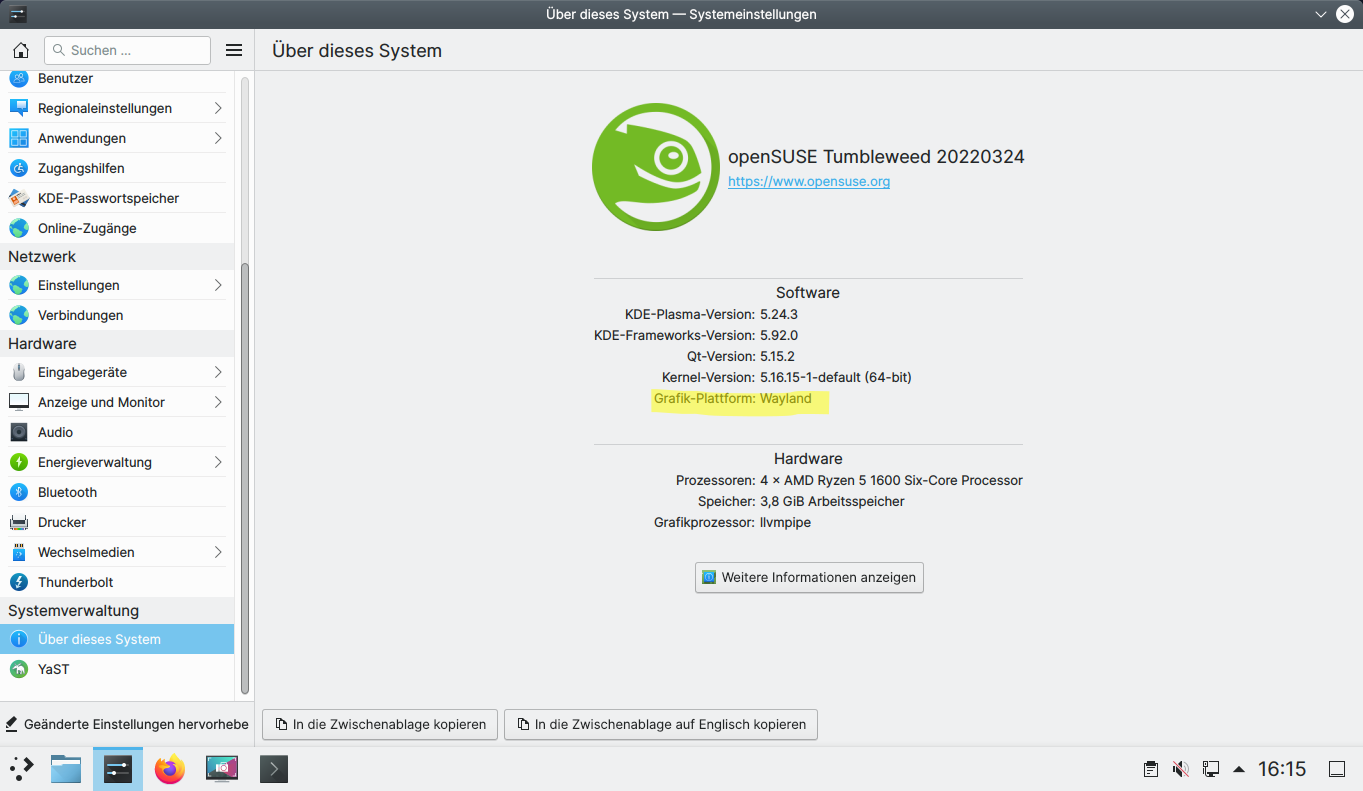Image resolution: width=1363 pixels, height=791 pixels.
Task: Expand Wechselmedien chevron
Action: pyautogui.click(x=218, y=552)
